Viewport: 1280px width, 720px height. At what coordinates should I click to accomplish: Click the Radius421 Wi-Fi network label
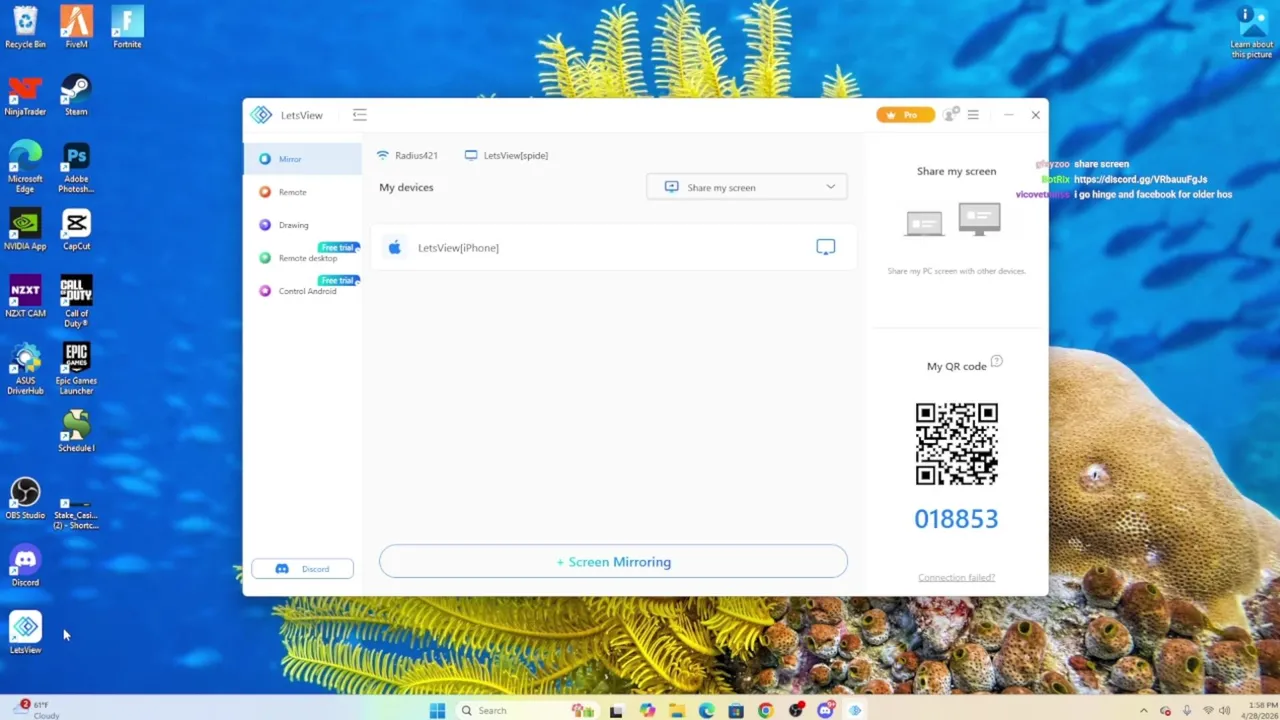point(408,155)
